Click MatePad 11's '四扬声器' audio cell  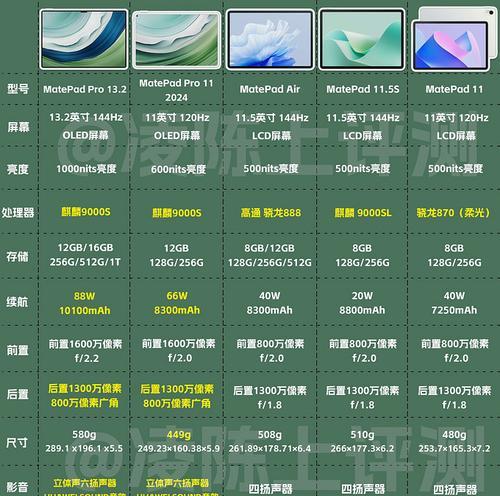[x=455, y=489]
